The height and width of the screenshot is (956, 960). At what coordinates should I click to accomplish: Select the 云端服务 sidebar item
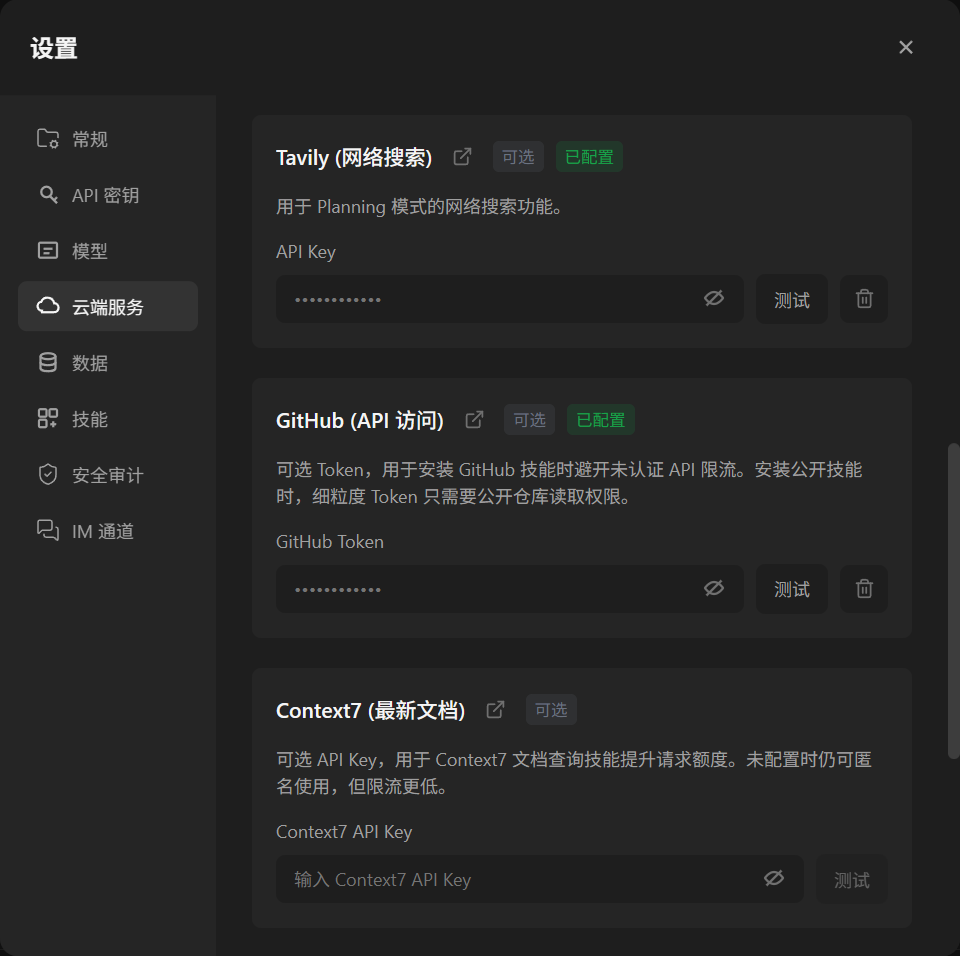(x=108, y=306)
